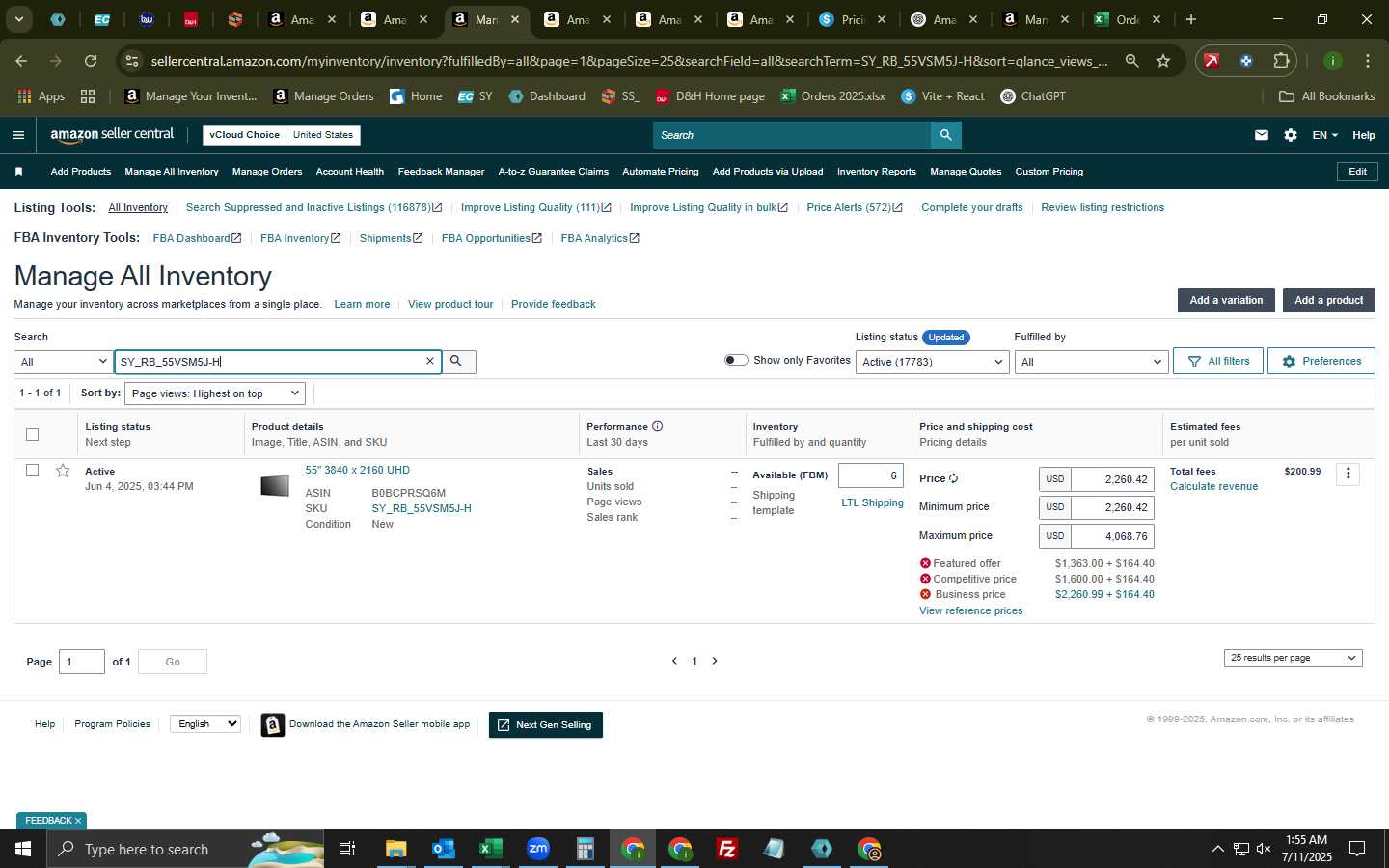Click View reference prices link
1389x868 pixels.
coord(970,610)
